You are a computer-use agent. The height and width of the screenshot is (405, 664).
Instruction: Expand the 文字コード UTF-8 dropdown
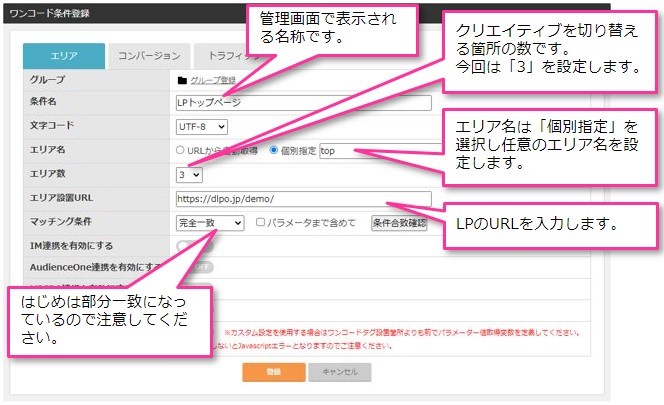click(x=201, y=126)
